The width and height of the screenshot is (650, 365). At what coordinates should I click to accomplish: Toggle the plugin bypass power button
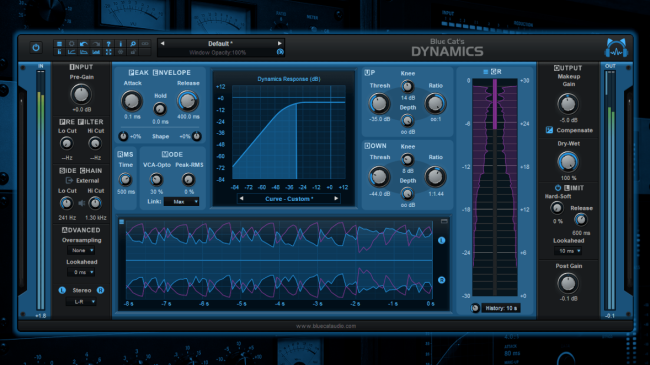36,48
